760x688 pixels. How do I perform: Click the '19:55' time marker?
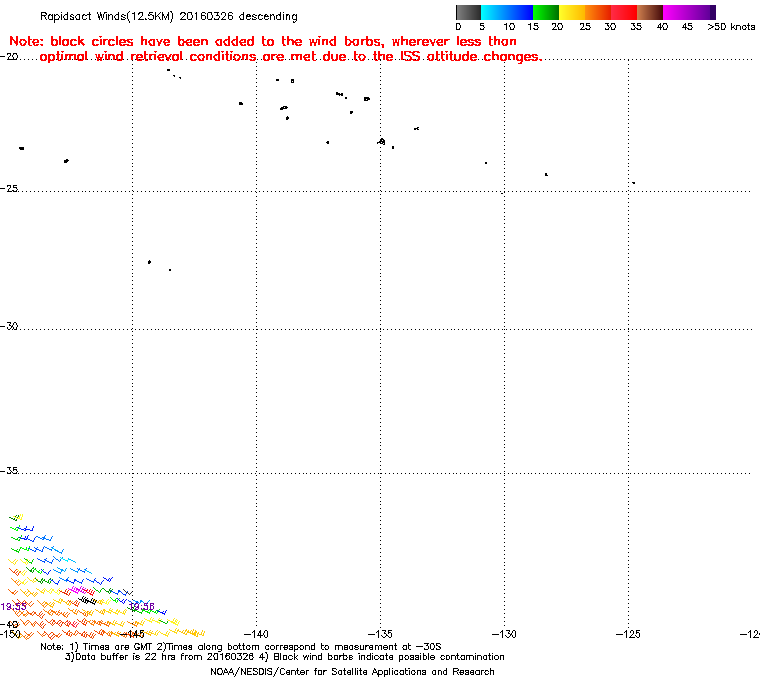14,607
